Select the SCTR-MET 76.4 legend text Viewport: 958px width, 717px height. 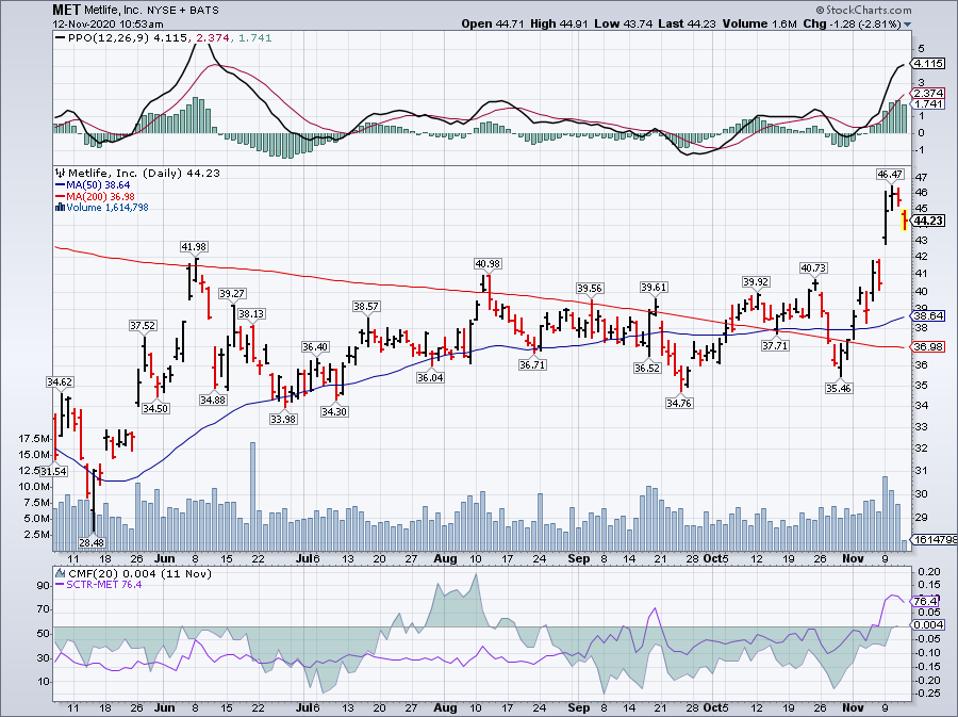tap(104, 584)
